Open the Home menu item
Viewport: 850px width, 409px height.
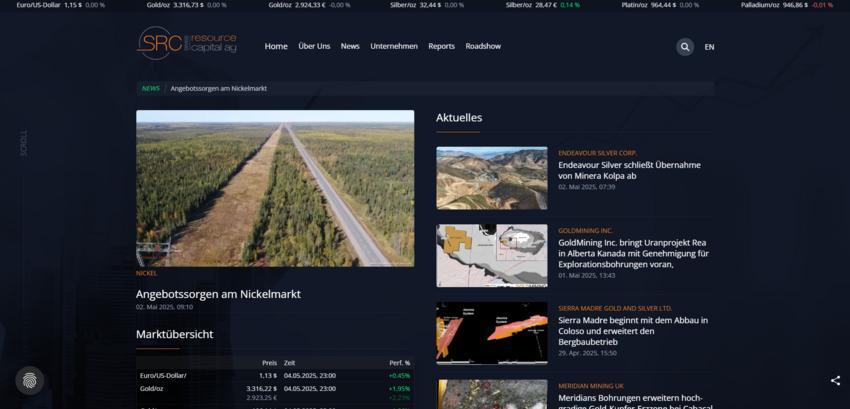276,46
